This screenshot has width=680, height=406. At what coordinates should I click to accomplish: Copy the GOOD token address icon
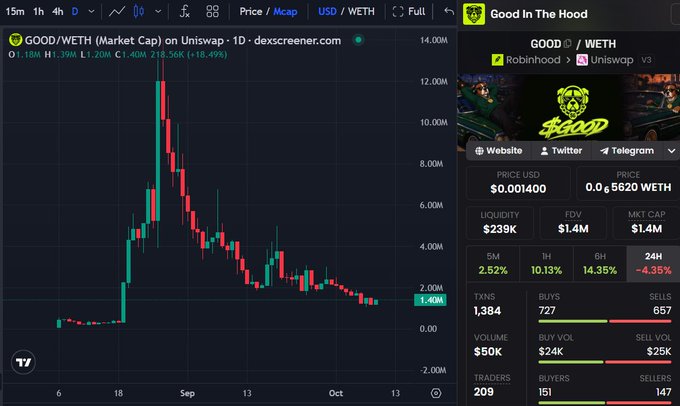click(x=567, y=44)
